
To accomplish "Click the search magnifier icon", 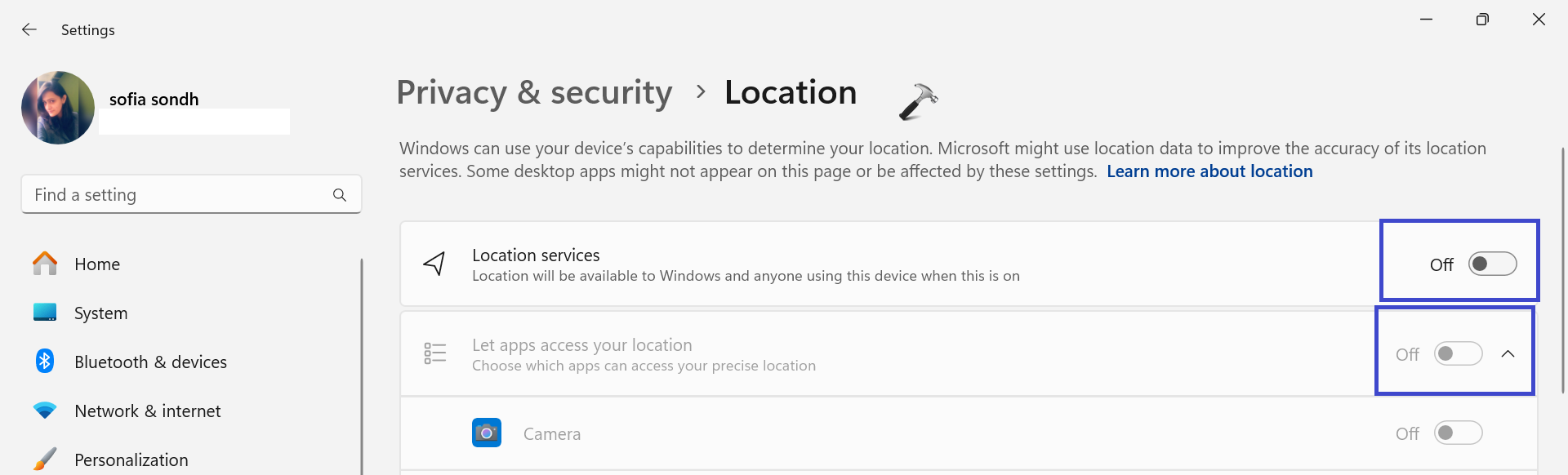I will pyautogui.click(x=340, y=195).
